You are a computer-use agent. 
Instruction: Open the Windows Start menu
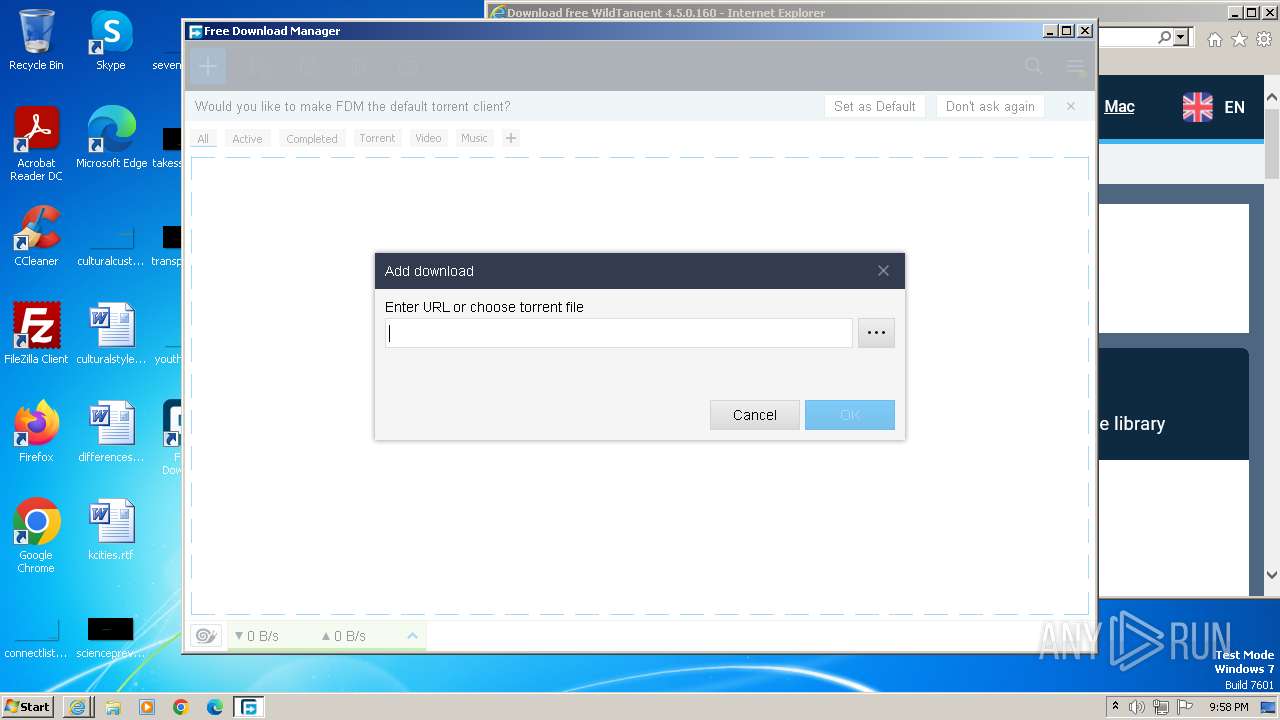[x=28, y=706]
